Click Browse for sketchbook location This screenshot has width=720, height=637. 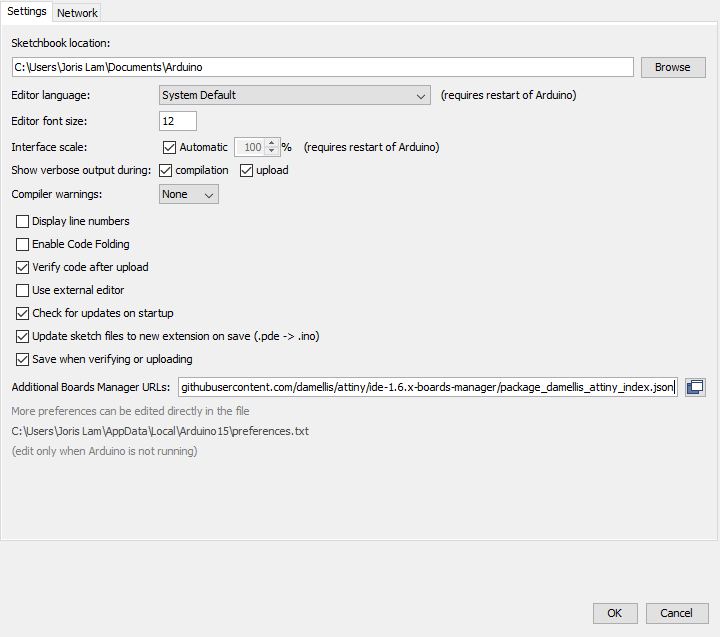673,67
